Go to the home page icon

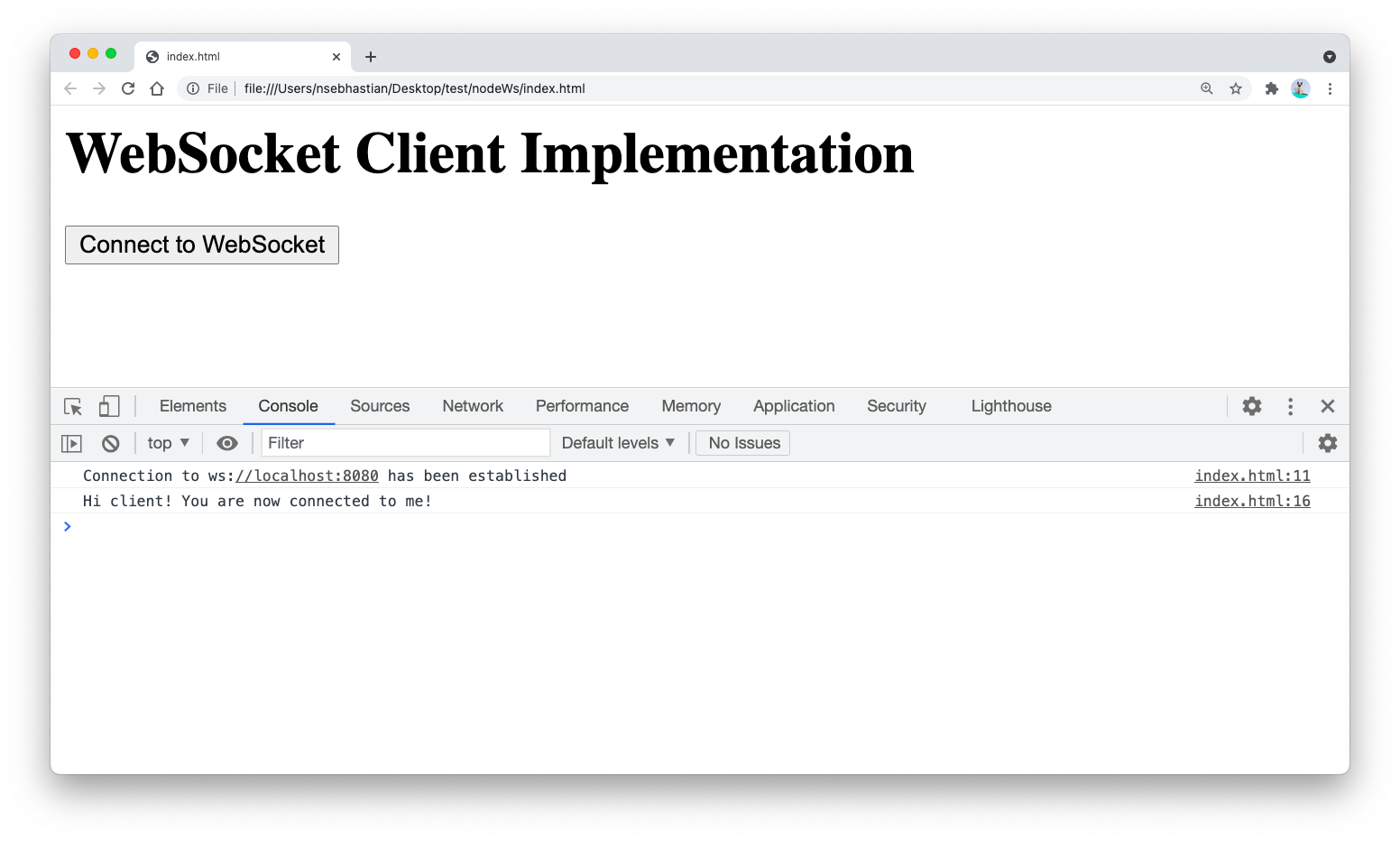point(157,88)
